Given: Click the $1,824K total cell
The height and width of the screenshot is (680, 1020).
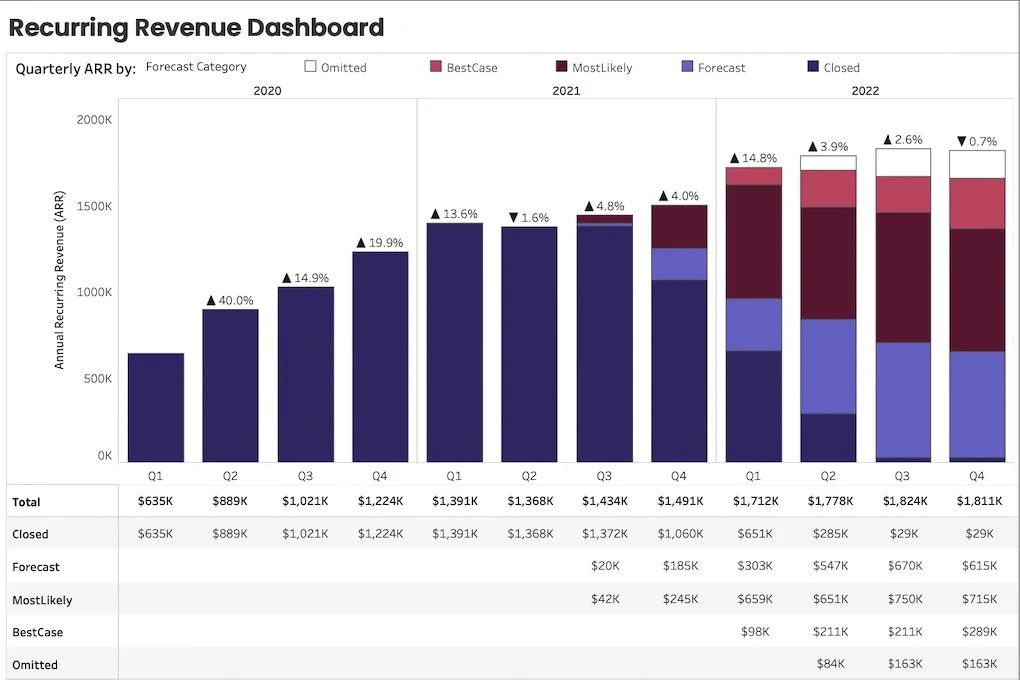Looking at the screenshot, I should pyautogui.click(x=905, y=501).
